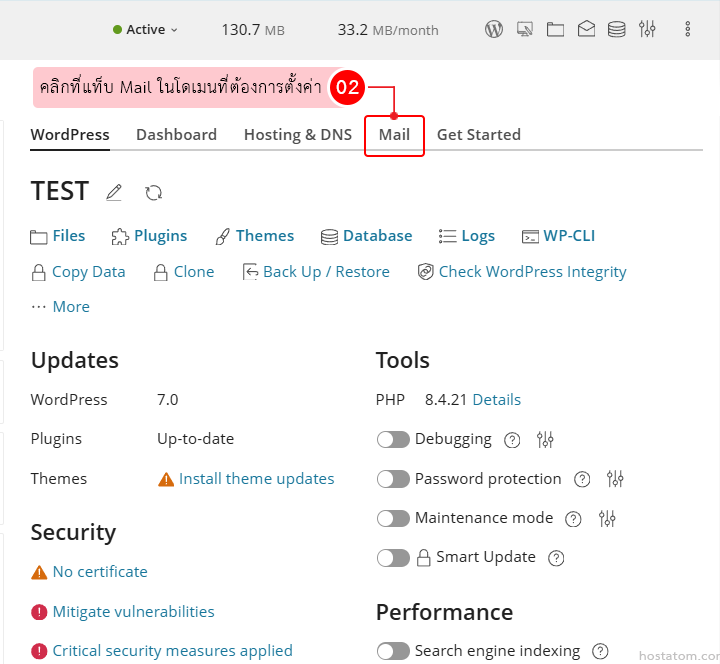Click the Plugins Up-to-date status
Viewport: 720px width, 664px height.
[x=196, y=439]
